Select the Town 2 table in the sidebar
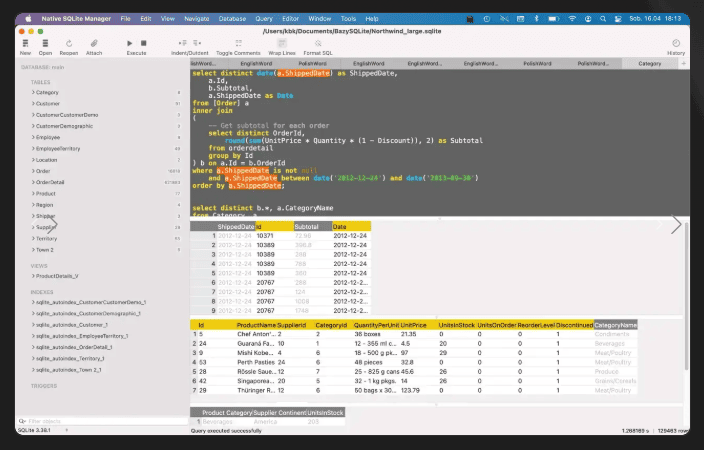 pos(44,250)
